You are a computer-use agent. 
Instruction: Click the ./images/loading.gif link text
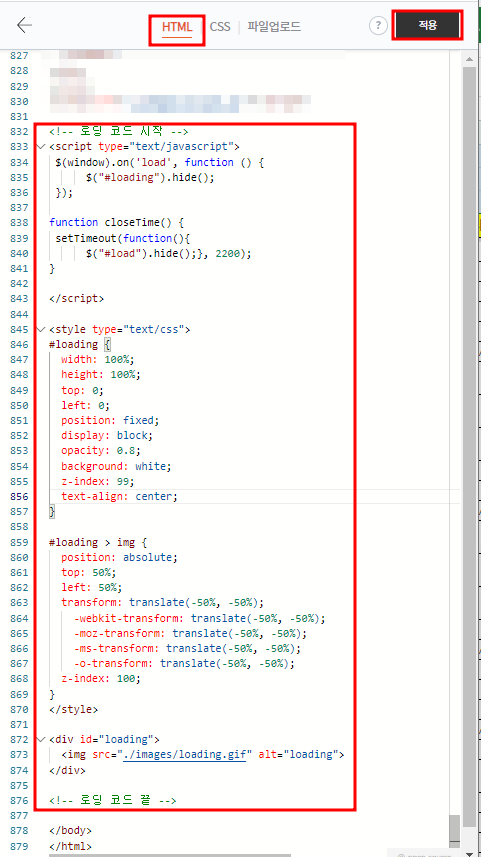pos(184,754)
